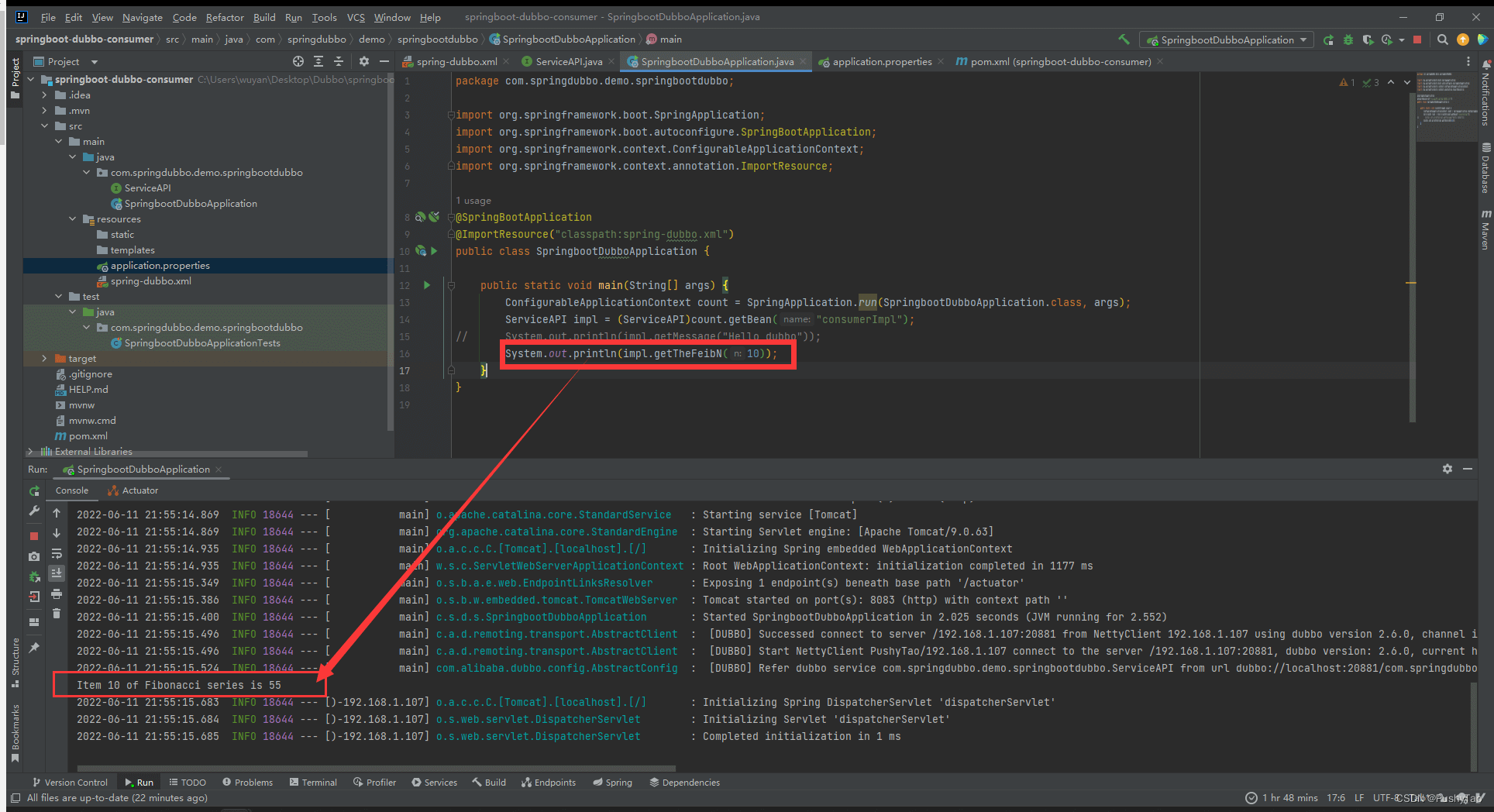The width and height of the screenshot is (1494, 812).
Task: Clear console output with the trash icon
Action: click(x=57, y=614)
